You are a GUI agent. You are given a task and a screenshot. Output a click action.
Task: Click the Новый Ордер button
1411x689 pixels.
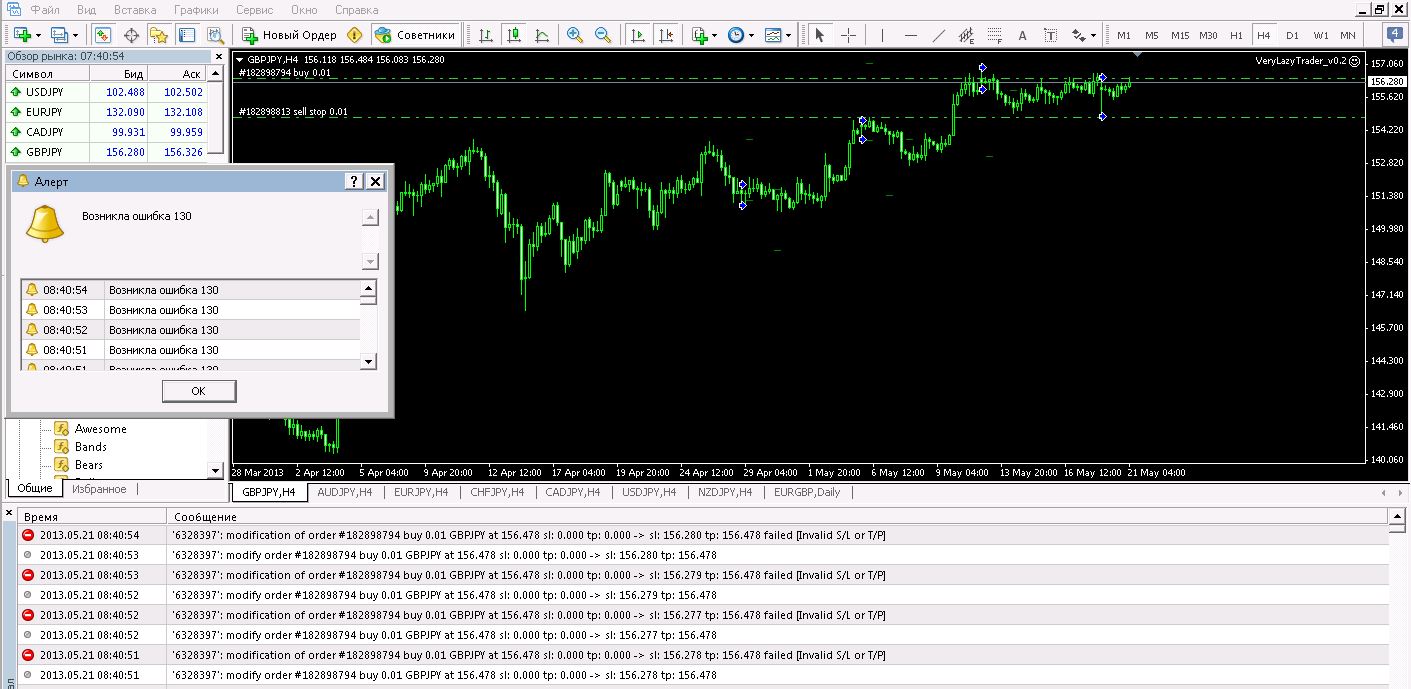click(x=290, y=35)
